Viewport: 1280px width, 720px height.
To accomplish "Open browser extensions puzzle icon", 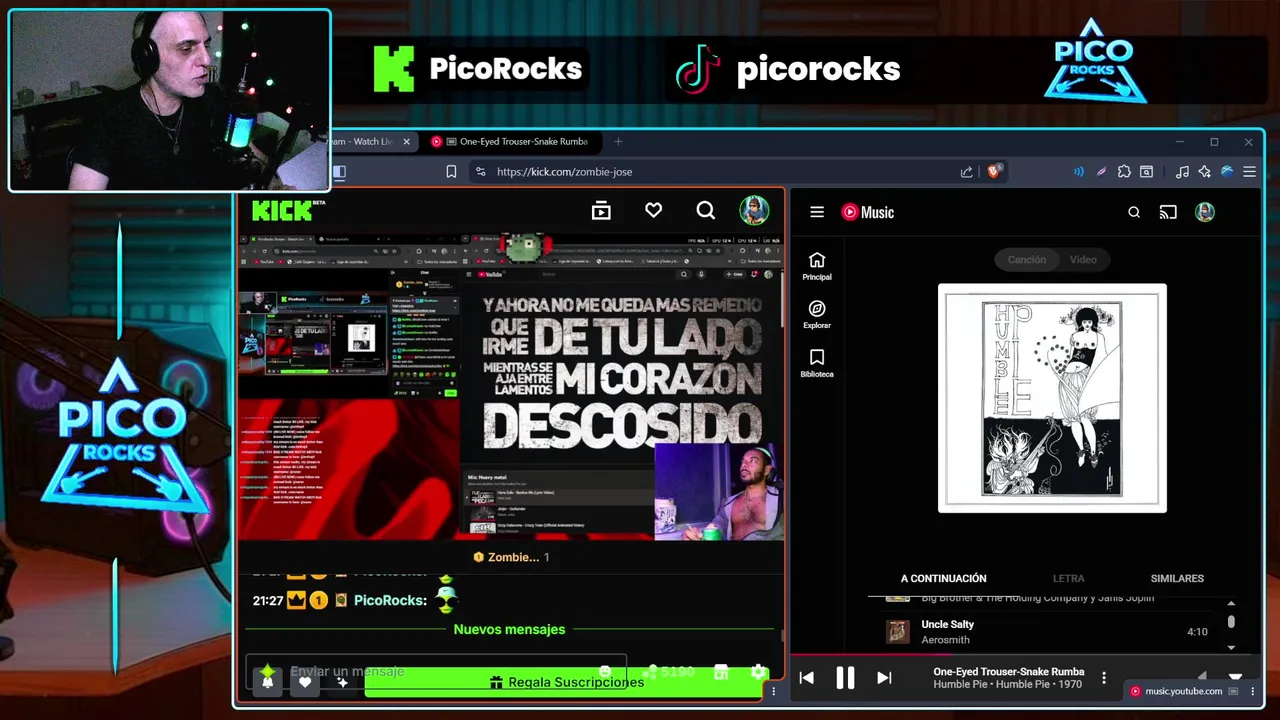I will tap(1124, 172).
